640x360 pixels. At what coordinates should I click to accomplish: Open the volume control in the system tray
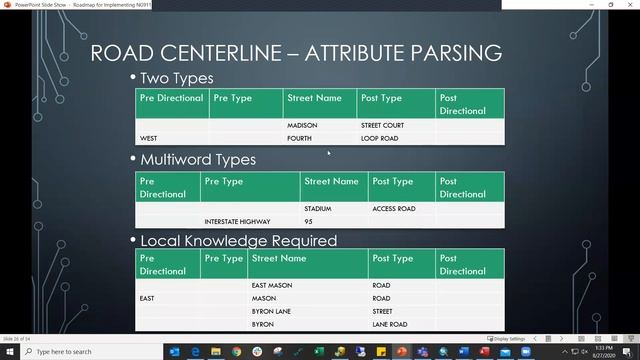pyautogui.click(x=584, y=351)
